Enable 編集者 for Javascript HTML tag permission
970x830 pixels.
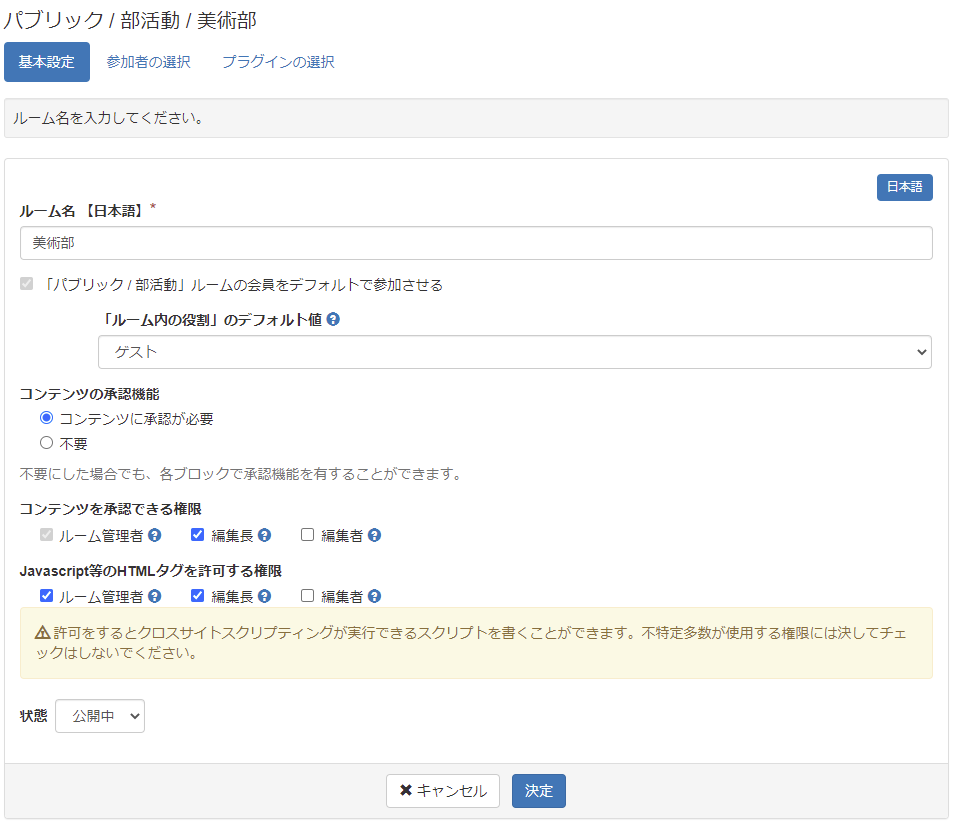click(308, 597)
